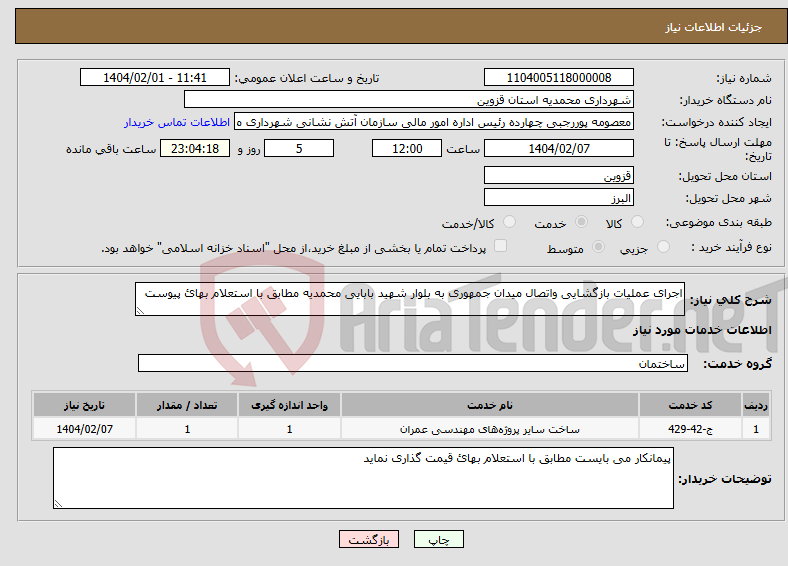Click the buyer organization name field

[x=409, y=100]
